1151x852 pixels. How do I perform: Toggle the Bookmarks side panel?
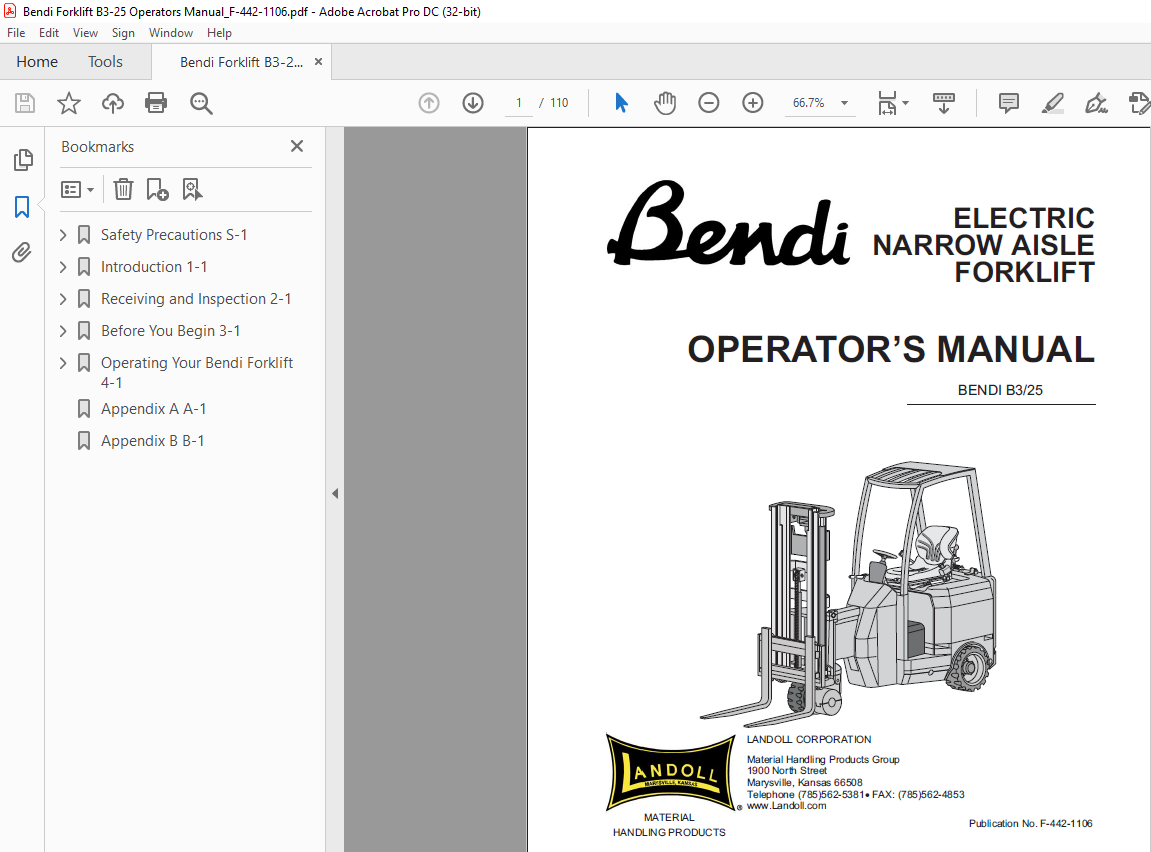[22, 207]
